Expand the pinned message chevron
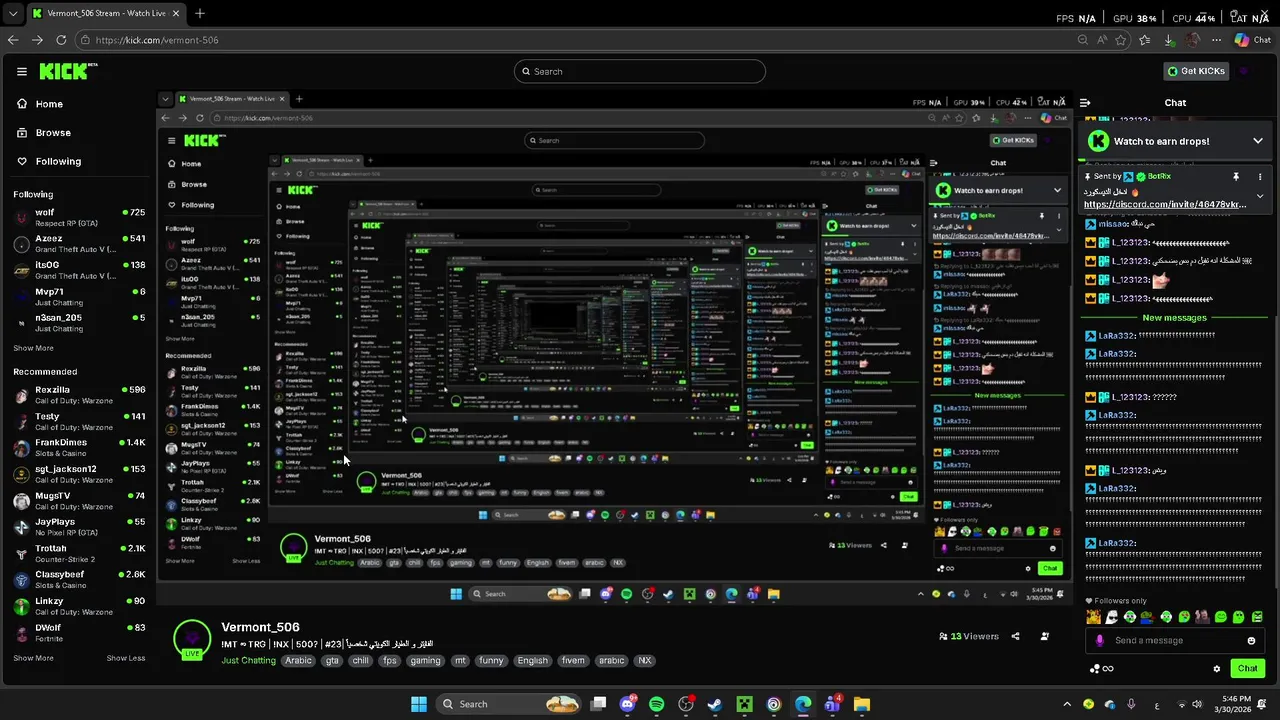 (x=1260, y=196)
